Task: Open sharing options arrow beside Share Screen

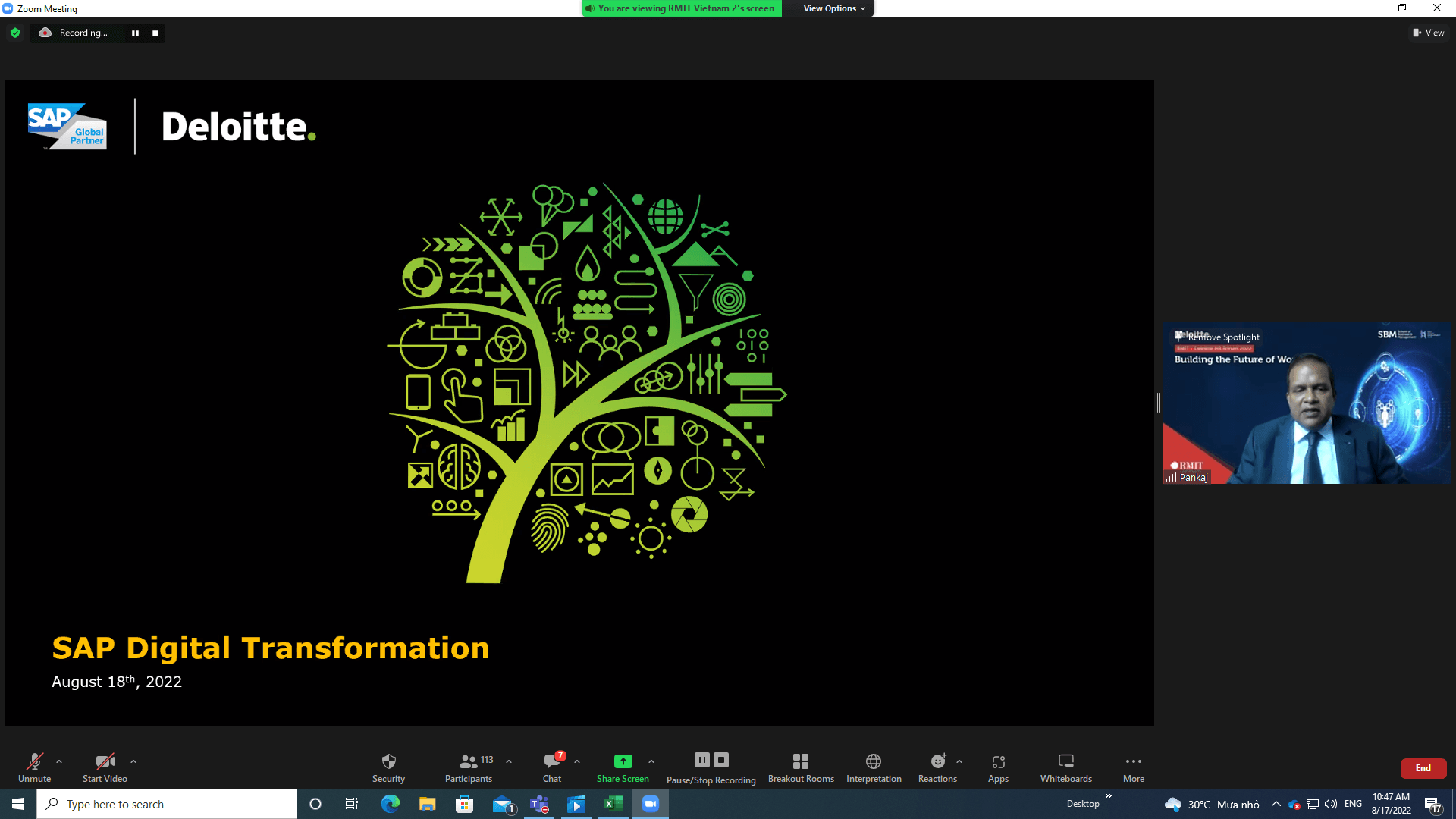Action: coord(651,761)
